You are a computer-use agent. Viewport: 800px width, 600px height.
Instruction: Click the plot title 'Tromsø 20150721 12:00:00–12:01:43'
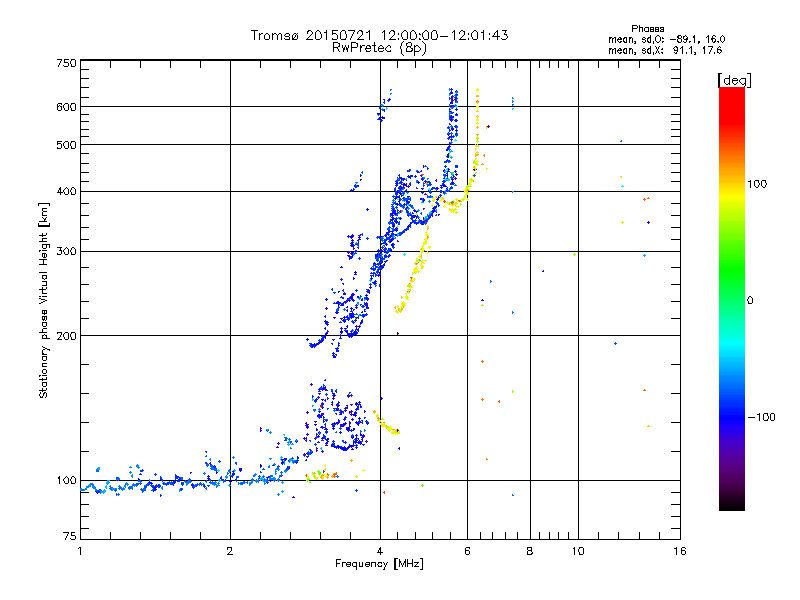[379, 35]
